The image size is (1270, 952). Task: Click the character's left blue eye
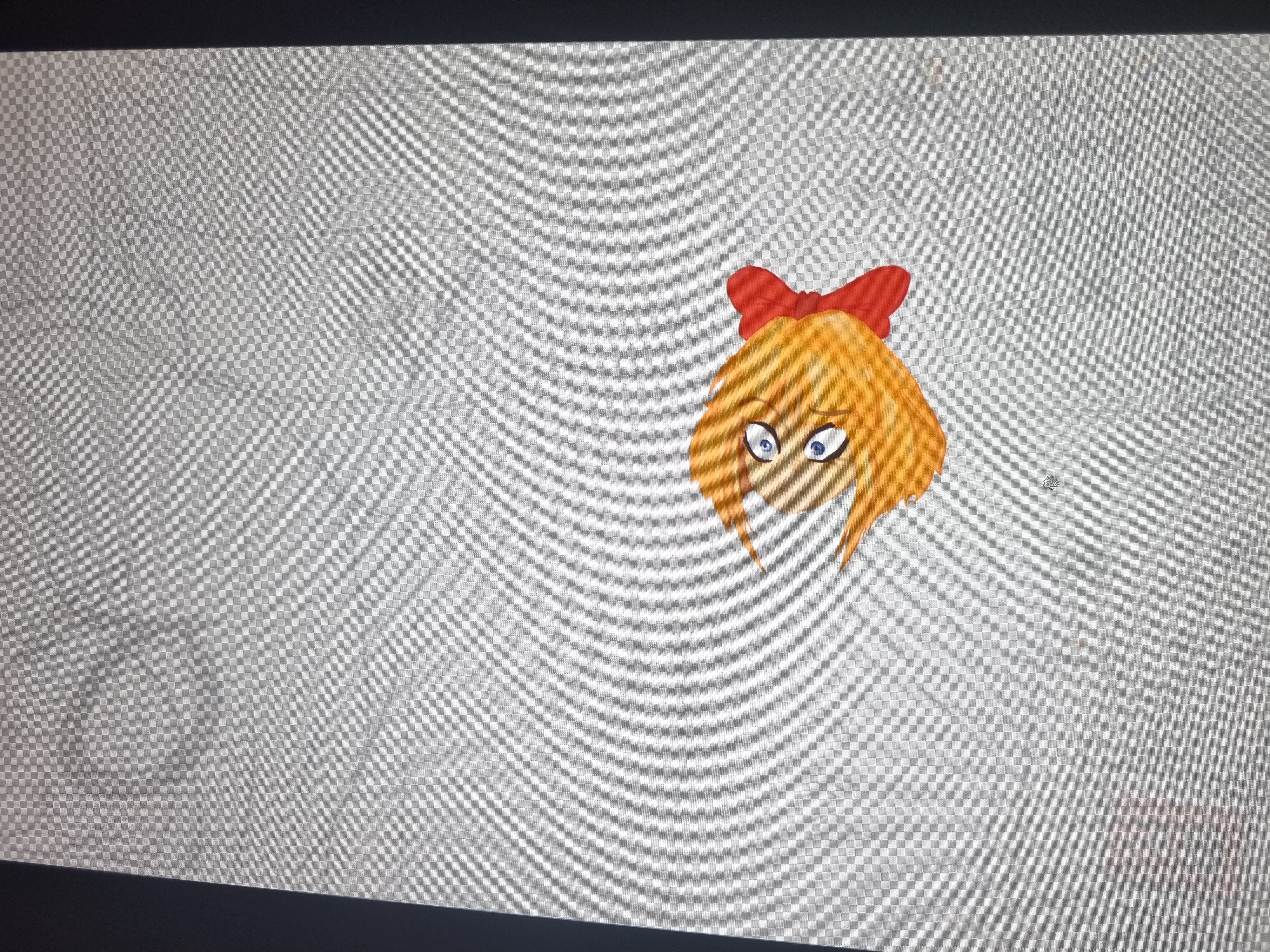click(x=766, y=446)
